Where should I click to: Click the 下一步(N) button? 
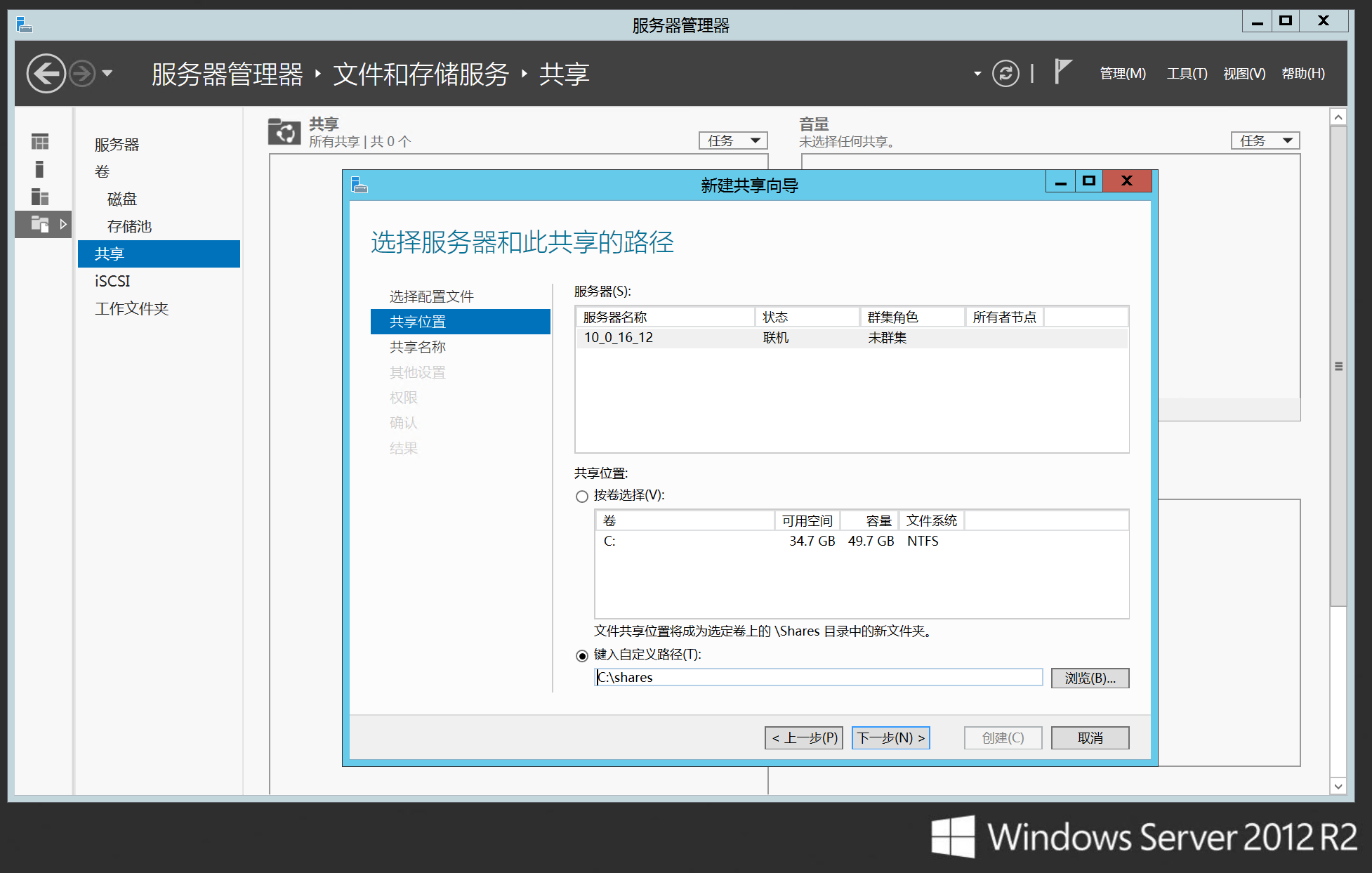(x=890, y=738)
